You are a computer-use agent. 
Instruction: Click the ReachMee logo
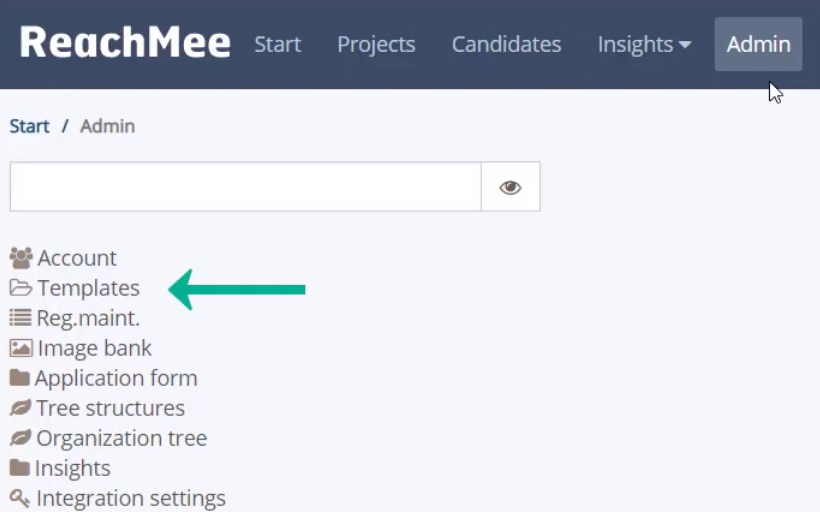pyautogui.click(x=125, y=42)
